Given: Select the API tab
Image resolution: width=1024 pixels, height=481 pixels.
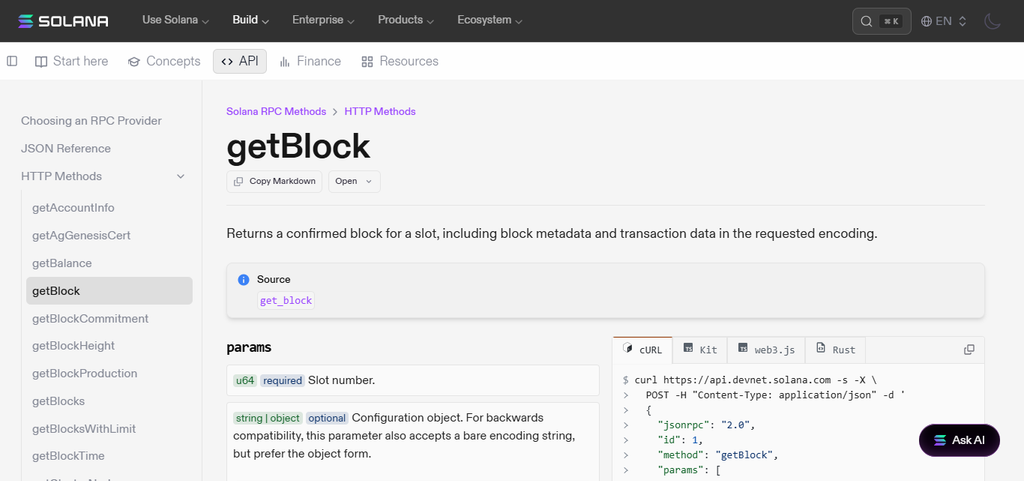Looking at the screenshot, I should point(240,61).
